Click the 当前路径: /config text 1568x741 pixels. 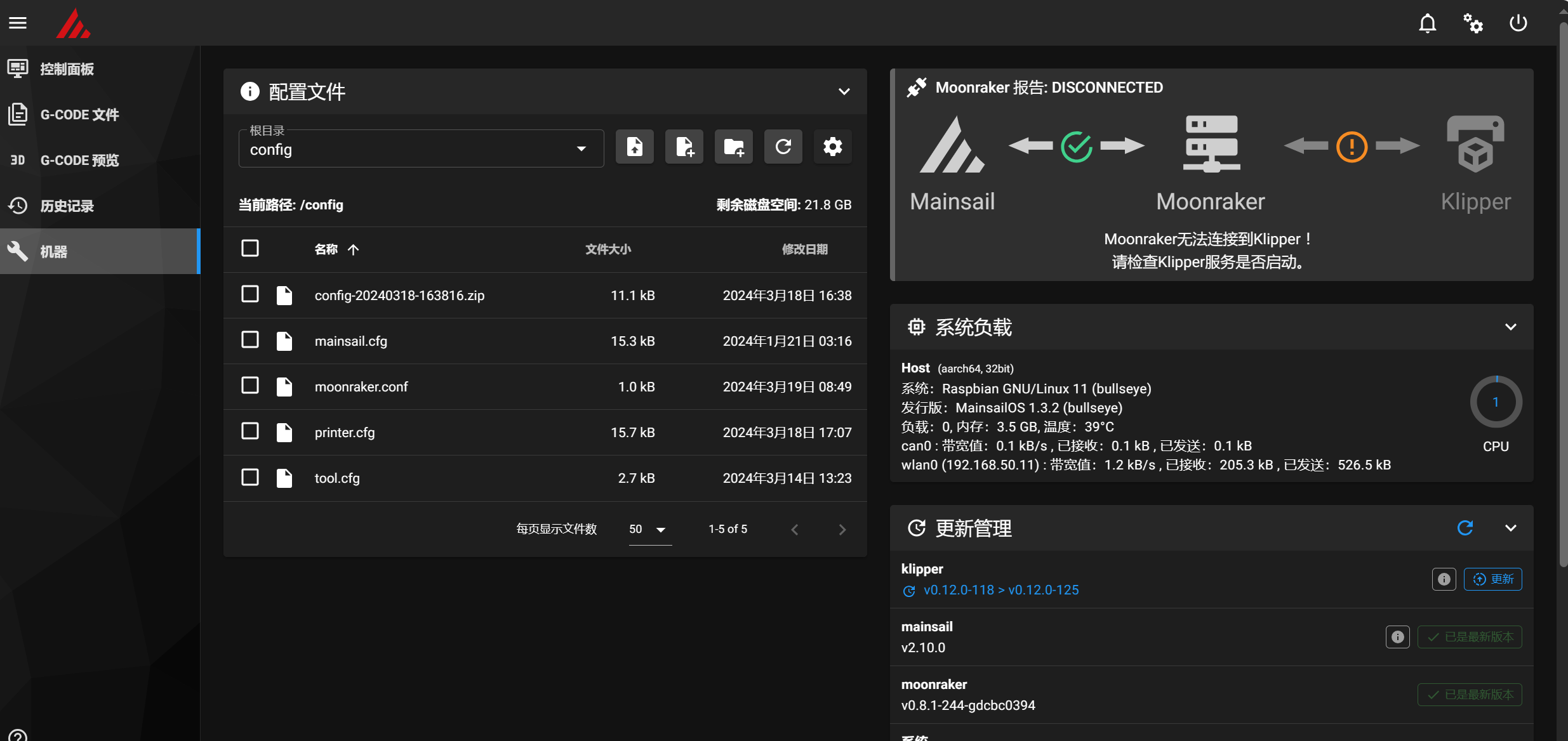(291, 205)
